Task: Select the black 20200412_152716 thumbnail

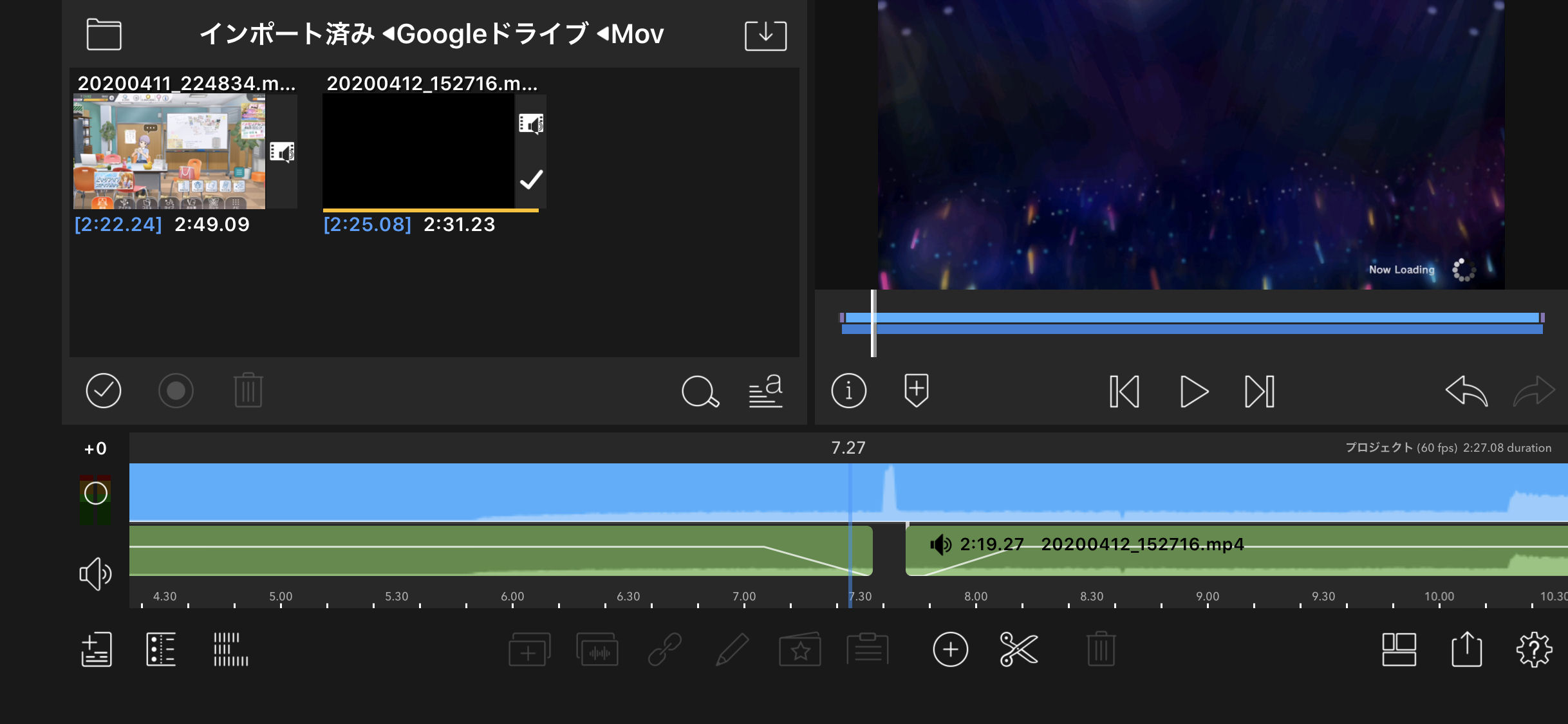Action: coord(418,151)
